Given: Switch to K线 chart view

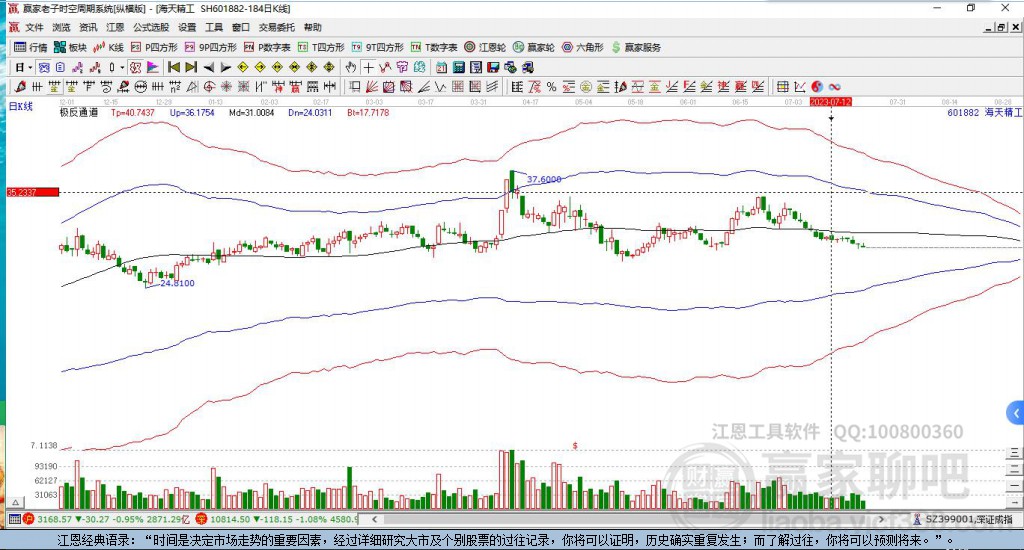Looking at the screenshot, I should (x=108, y=47).
